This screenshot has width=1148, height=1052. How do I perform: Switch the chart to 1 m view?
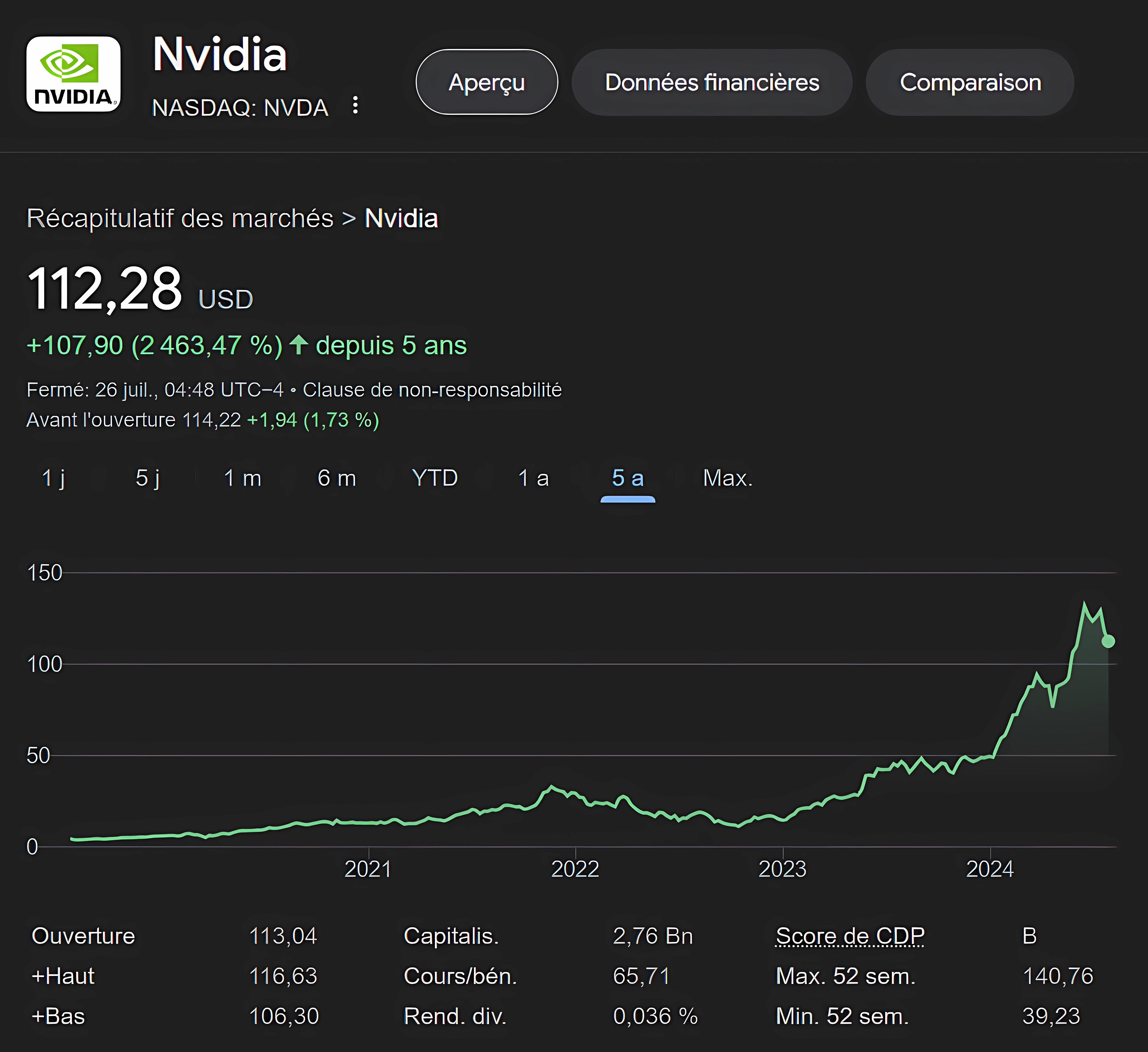pos(242,478)
